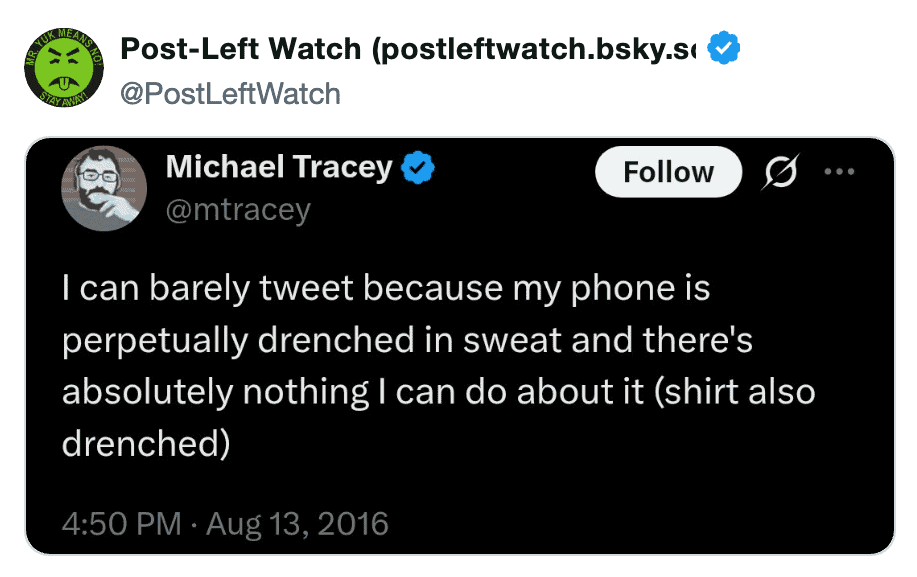The width and height of the screenshot is (917, 577).
Task: Click the @PostLeftWatch handle
Action: click(230, 94)
